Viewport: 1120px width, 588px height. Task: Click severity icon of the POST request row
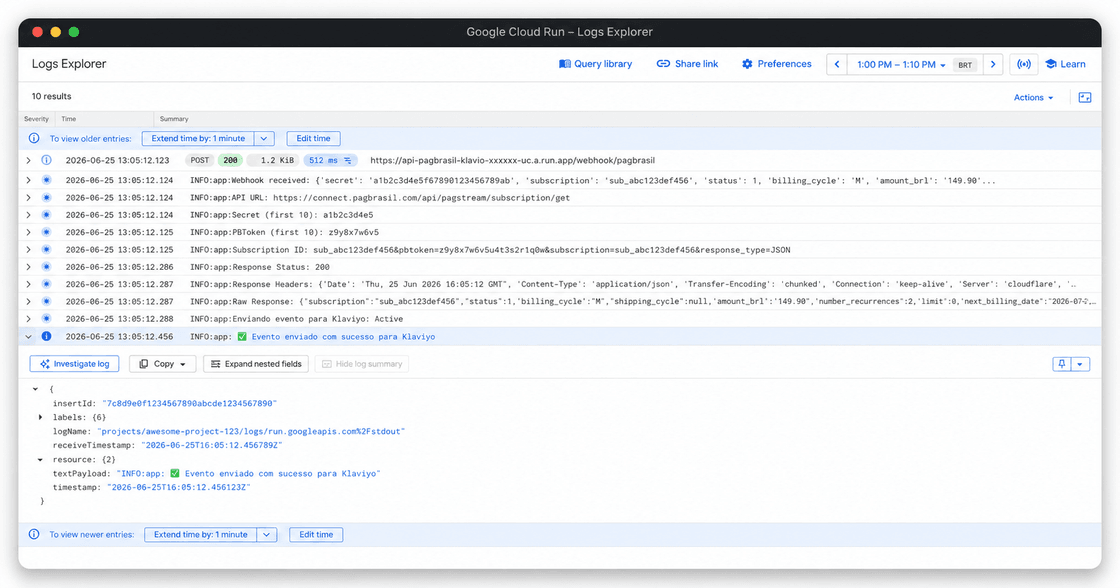(x=46, y=161)
